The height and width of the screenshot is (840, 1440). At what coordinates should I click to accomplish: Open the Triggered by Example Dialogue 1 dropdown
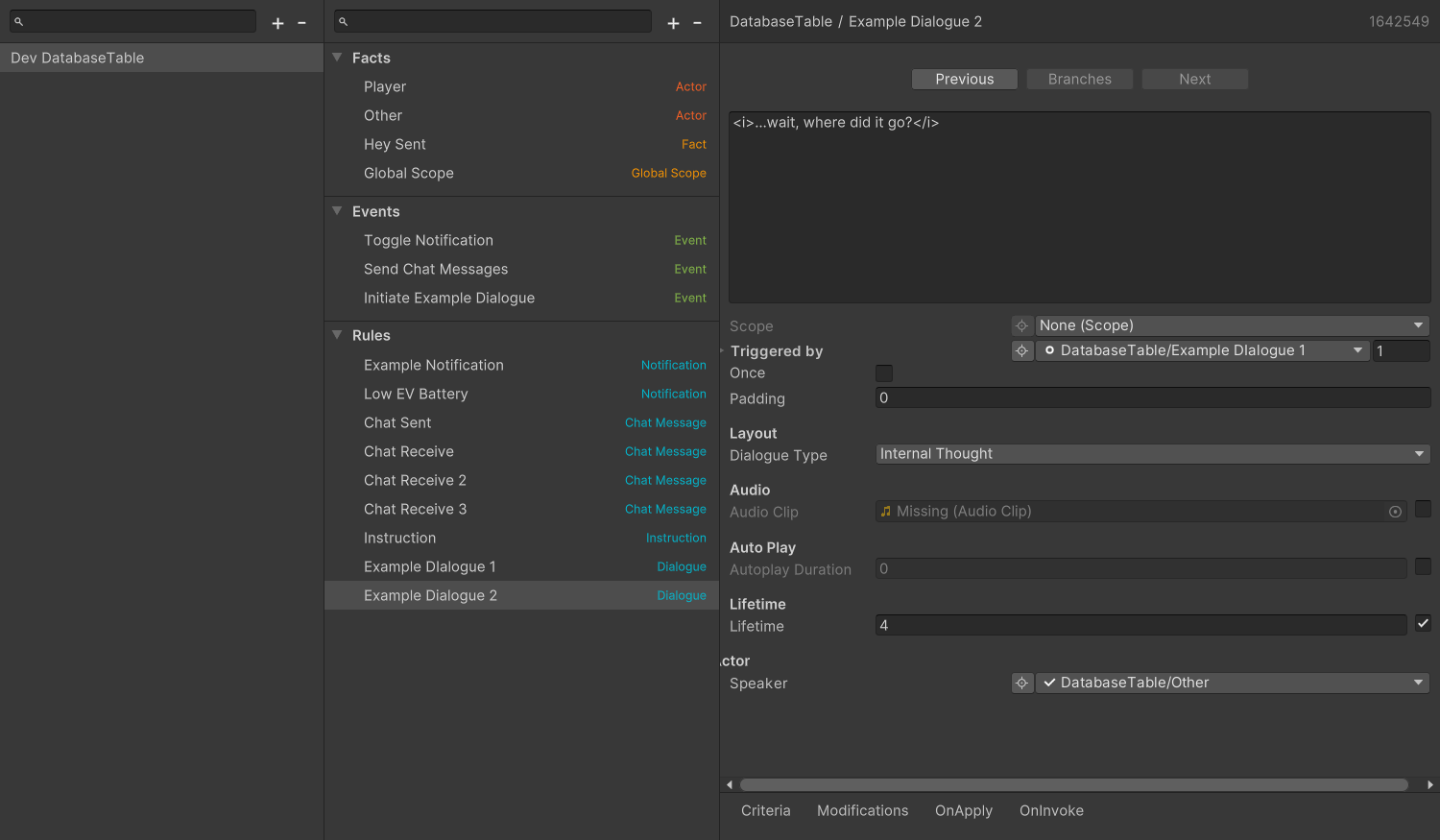click(x=1203, y=351)
